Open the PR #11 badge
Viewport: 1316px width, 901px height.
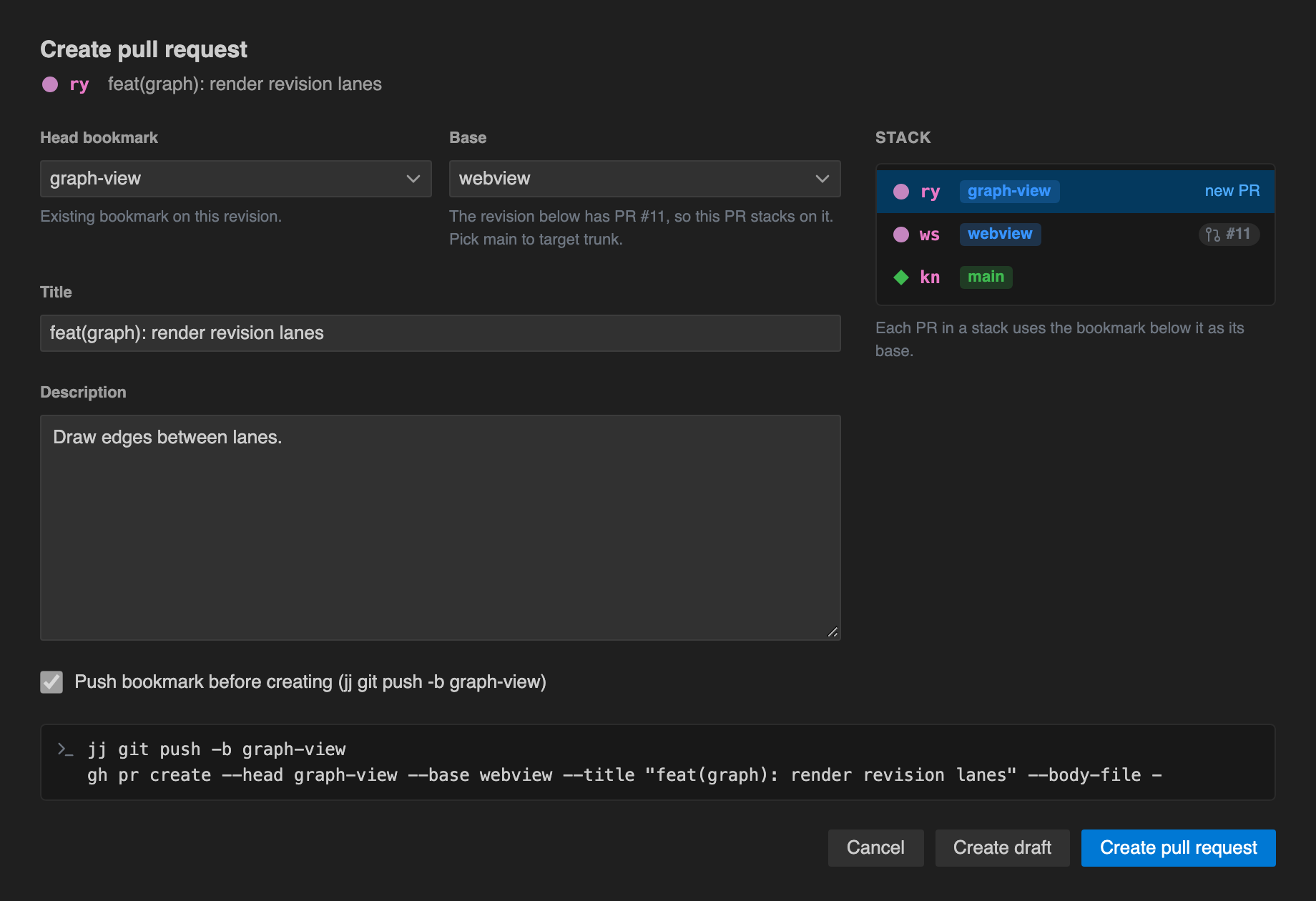(x=1229, y=234)
